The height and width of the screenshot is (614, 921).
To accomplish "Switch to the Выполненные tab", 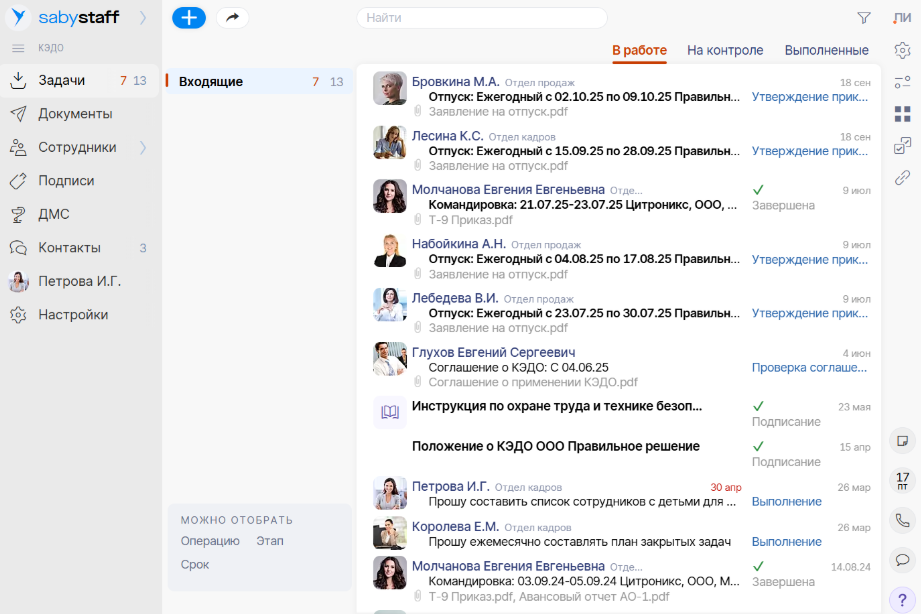I will [x=826, y=50].
